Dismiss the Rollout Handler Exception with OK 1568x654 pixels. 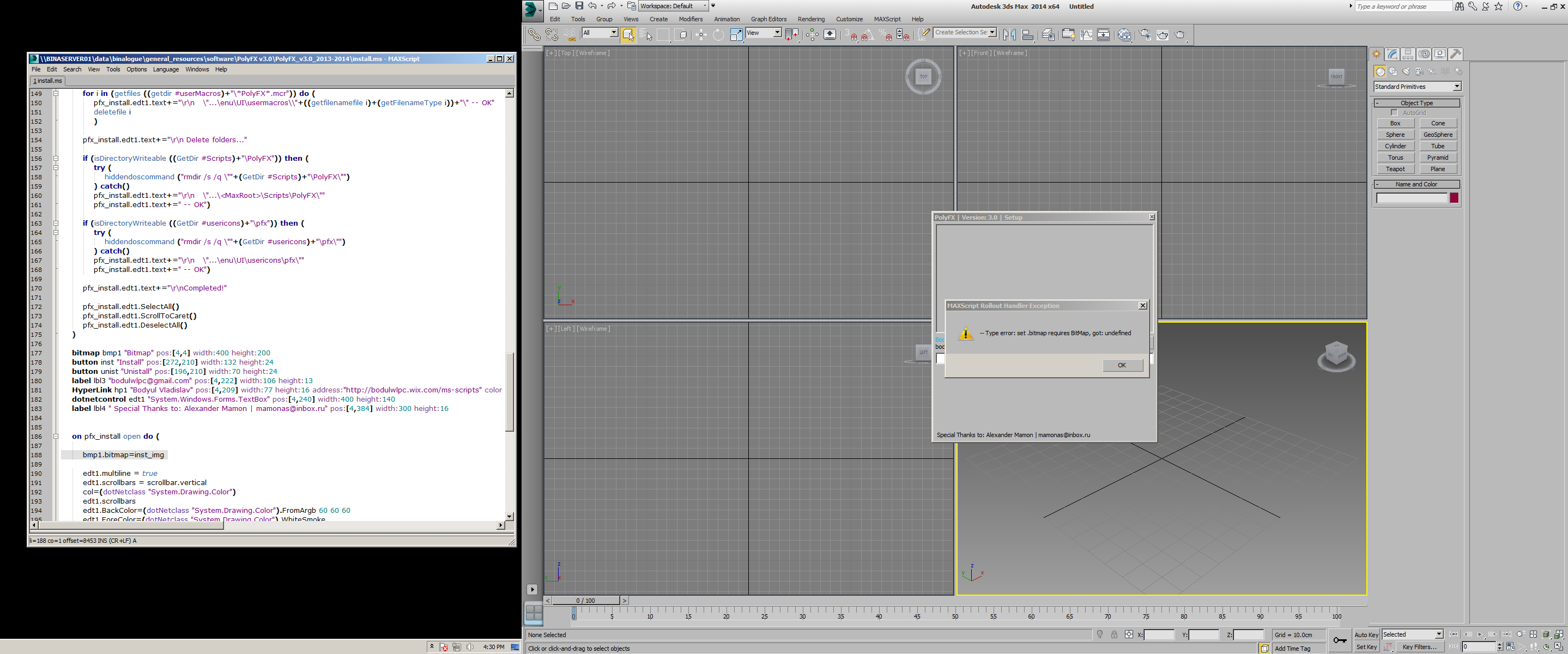tap(1122, 365)
